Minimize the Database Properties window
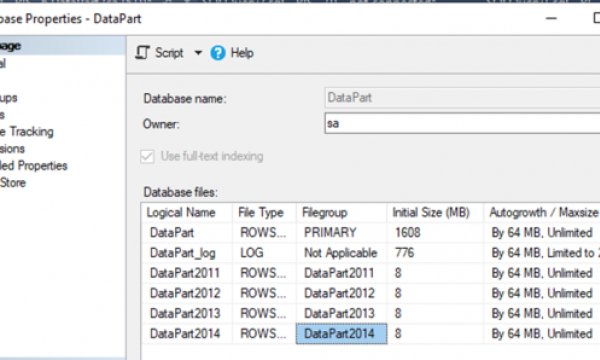Viewport: 600px width, 360px height. coord(551,18)
